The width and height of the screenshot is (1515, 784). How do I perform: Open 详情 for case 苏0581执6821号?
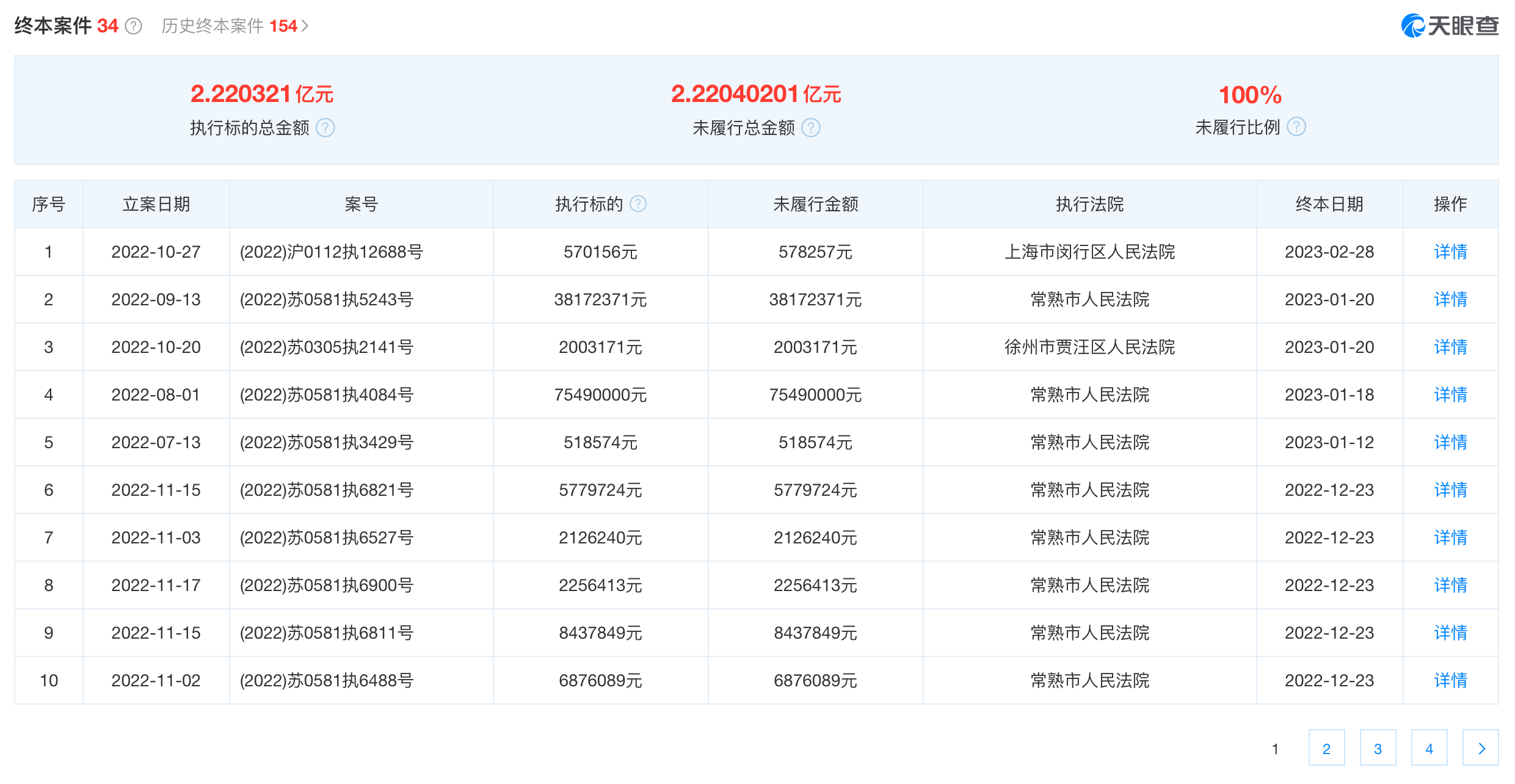(x=1450, y=490)
